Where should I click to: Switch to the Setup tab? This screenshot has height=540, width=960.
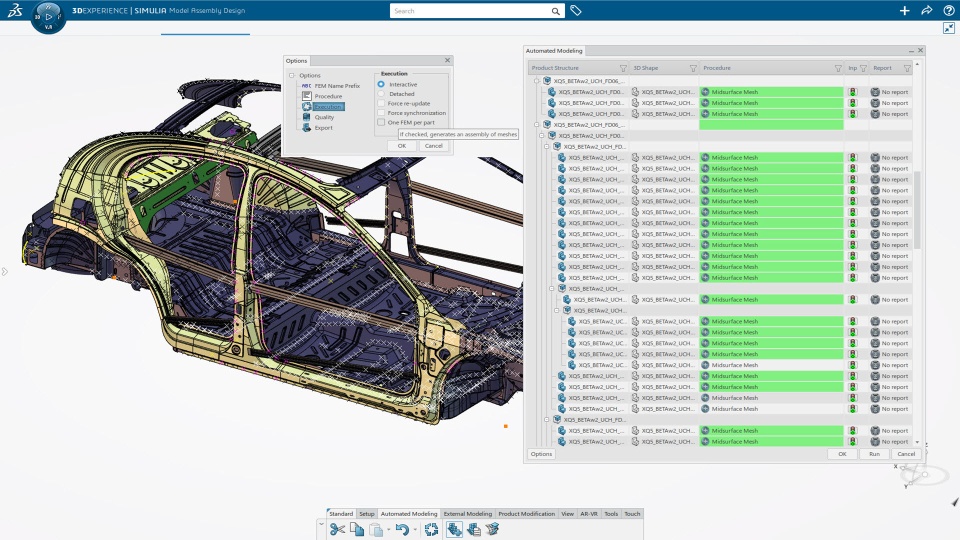point(366,514)
